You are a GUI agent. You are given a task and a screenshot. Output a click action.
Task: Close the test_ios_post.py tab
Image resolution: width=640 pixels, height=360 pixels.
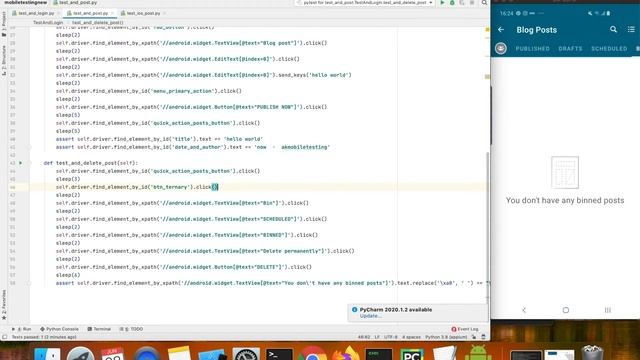pos(164,13)
